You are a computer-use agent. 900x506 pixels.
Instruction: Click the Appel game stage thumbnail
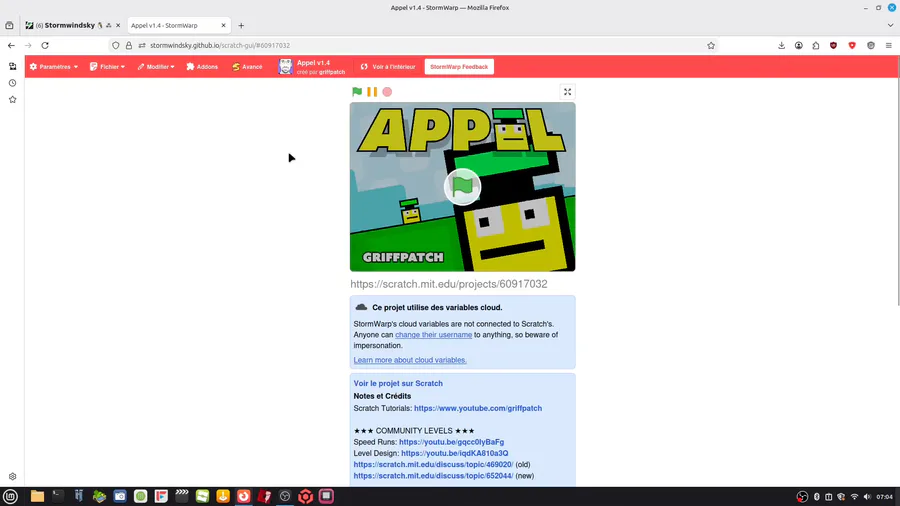463,187
